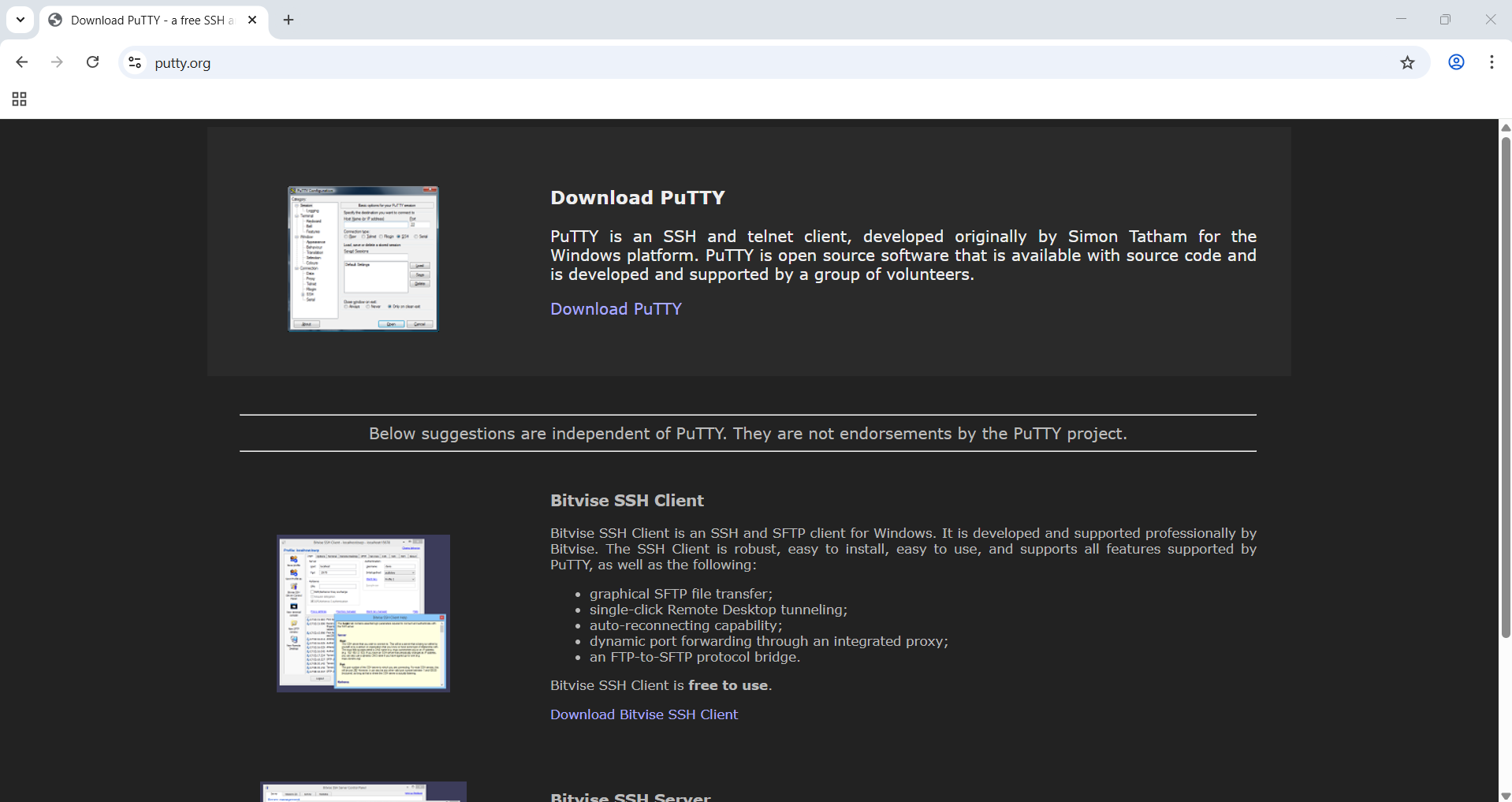Click the browser forward arrow
The height and width of the screenshot is (802, 1512).
click(57, 62)
